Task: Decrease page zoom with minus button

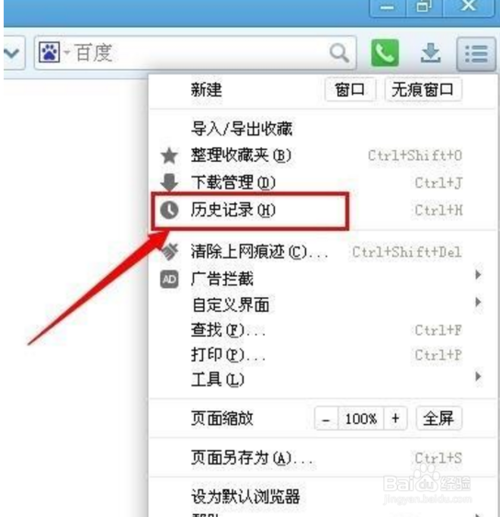Action: (326, 419)
